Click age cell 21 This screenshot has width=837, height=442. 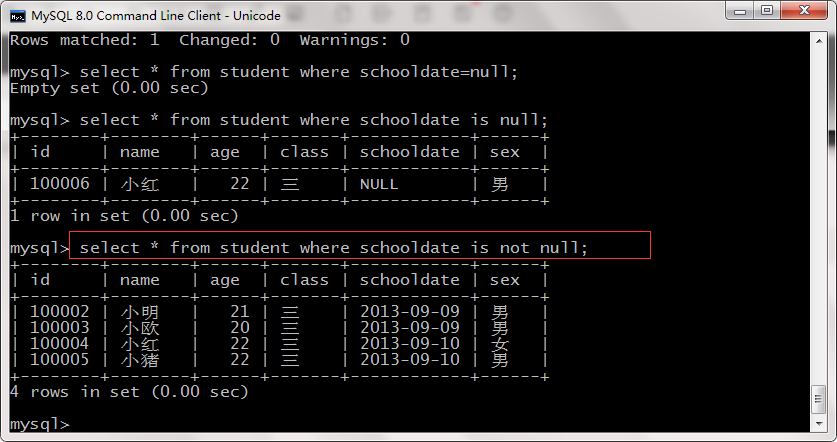(x=240, y=312)
